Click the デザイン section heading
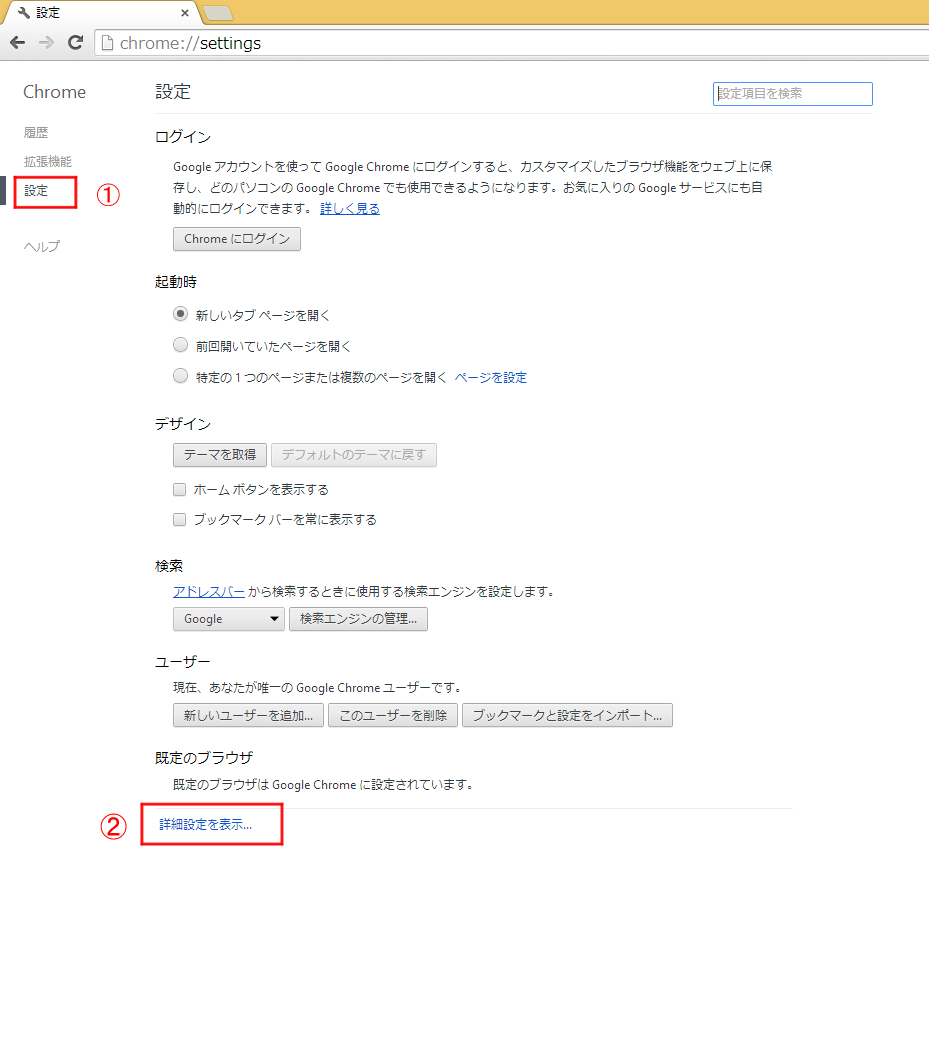 183,424
